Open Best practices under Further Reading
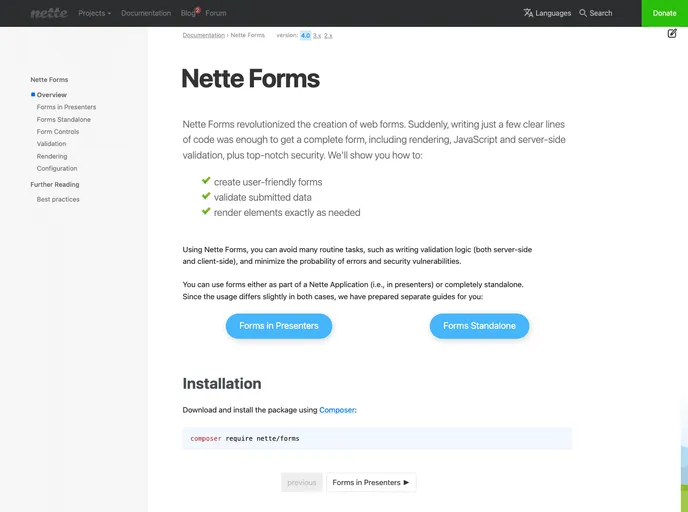Image resolution: width=688 pixels, height=512 pixels. coord(58,199)
